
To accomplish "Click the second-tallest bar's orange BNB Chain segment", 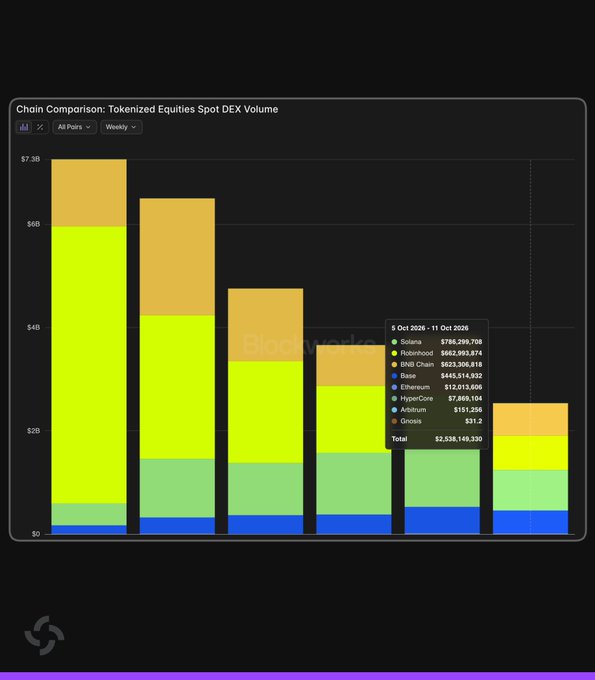I will click(177, 257).
